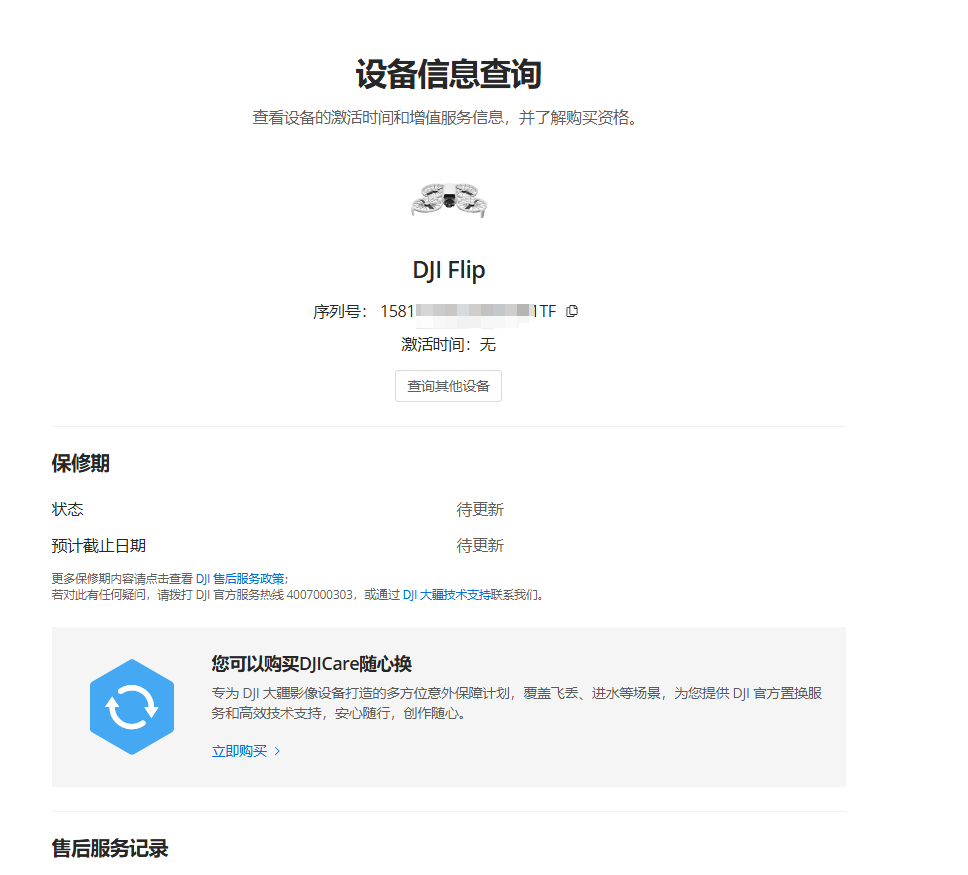Viewport: 968px width, 875px height.
Task: Click the 待更新 value beside 预计截止日期
Action: coord(480,546)
